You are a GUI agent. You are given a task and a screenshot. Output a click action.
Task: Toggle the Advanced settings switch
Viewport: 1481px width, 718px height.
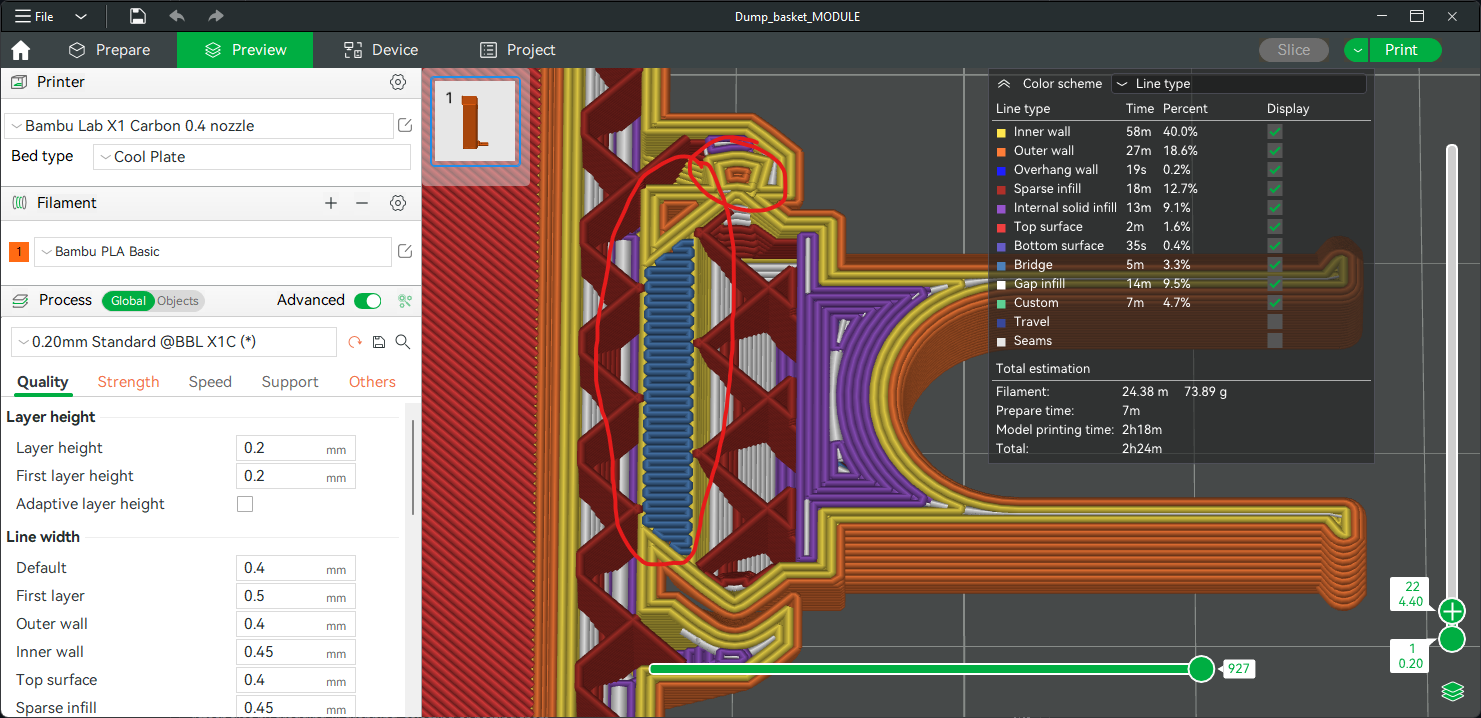pyautogui.click(x=368, y=300)
